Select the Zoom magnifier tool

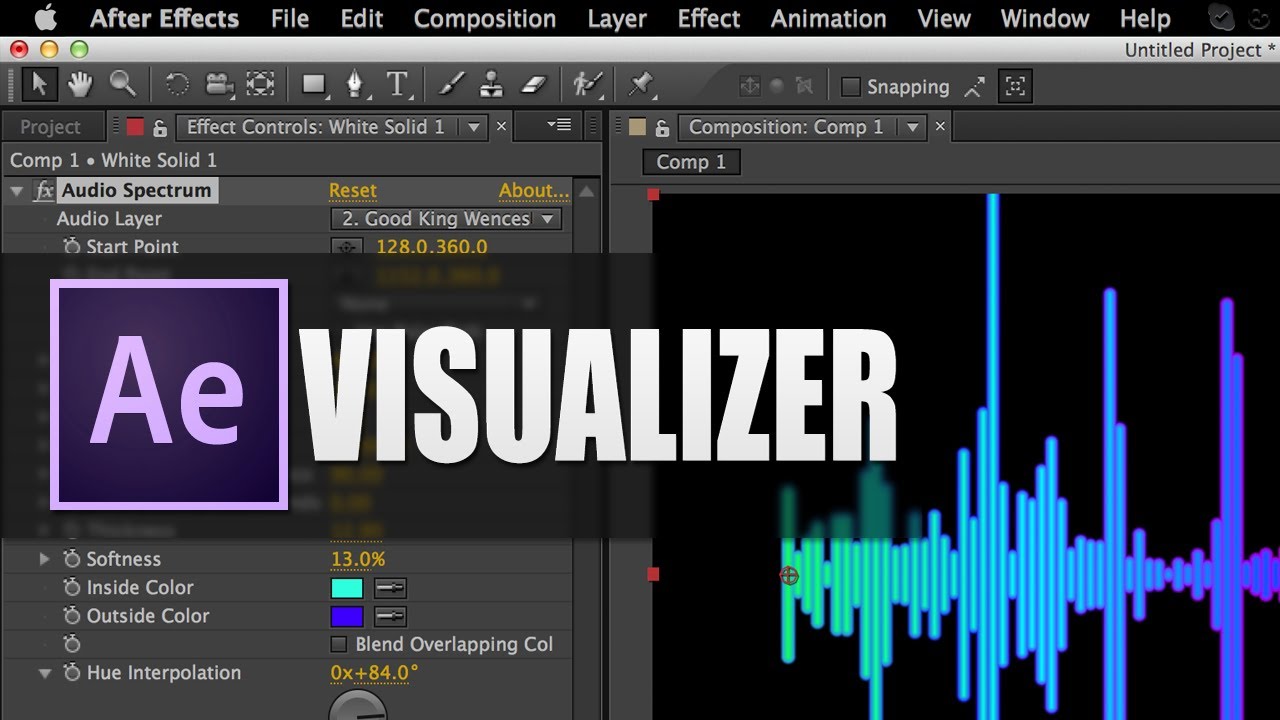pyautogui.click(x=122, y=85)
